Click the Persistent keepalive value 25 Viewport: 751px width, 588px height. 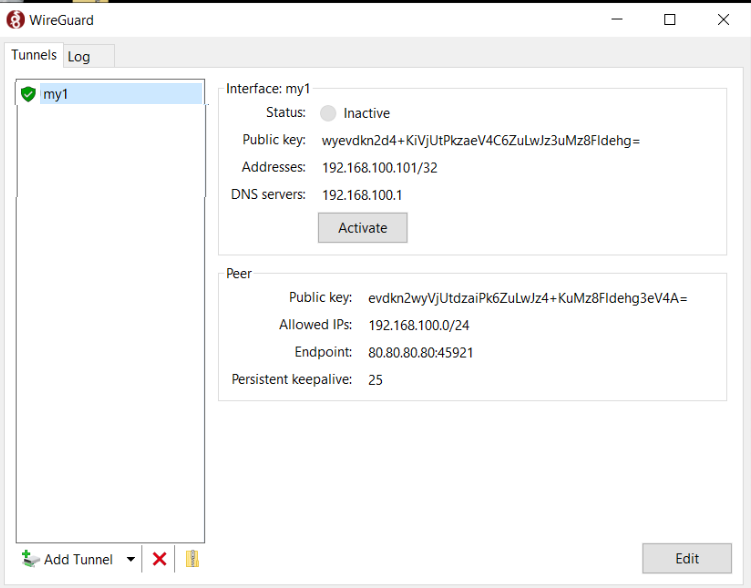tap(376, 380)
